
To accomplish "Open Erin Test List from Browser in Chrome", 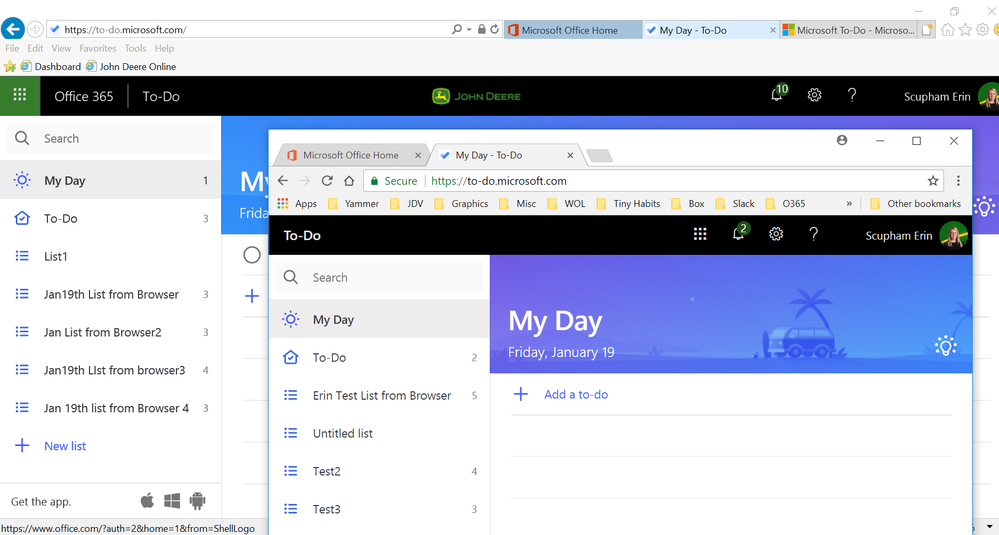I will click(x=380, y=395).
